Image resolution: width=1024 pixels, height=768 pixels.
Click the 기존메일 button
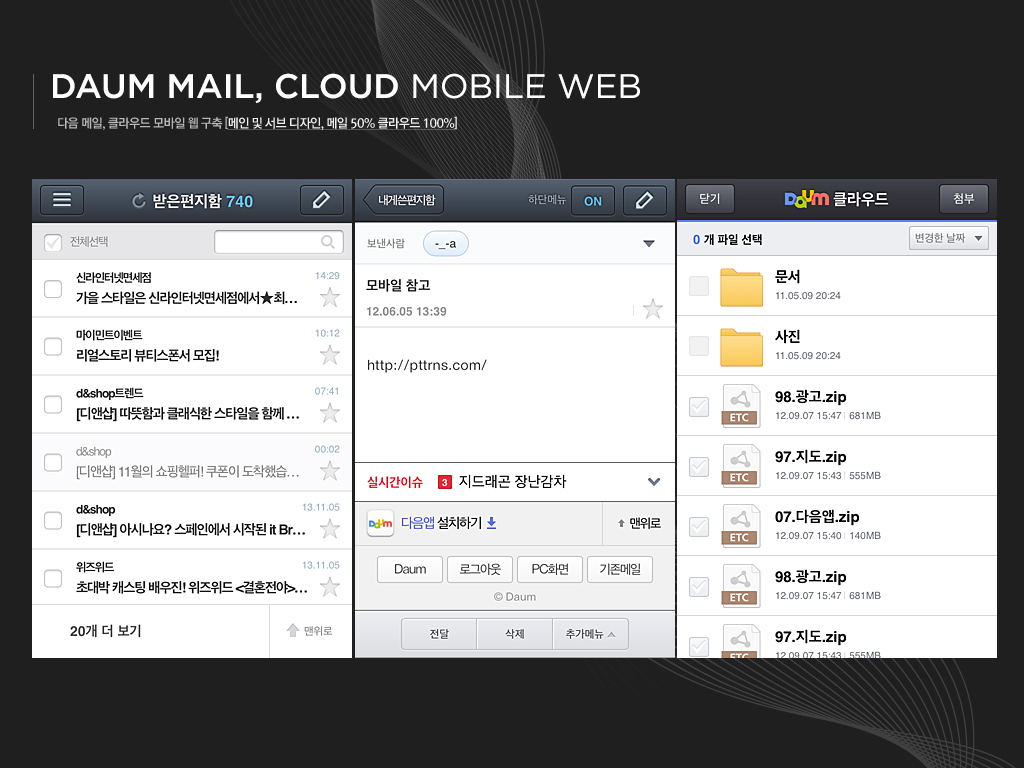pyautogui.click(x=620, y=569)
